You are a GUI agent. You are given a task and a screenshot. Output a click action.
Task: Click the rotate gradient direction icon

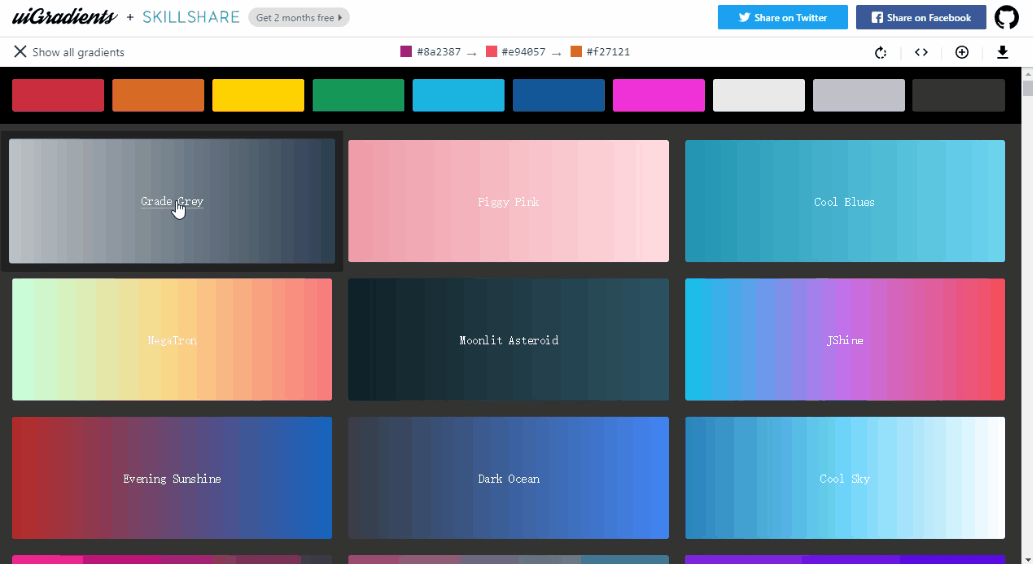pyautogui.click(x=881, y=52)
